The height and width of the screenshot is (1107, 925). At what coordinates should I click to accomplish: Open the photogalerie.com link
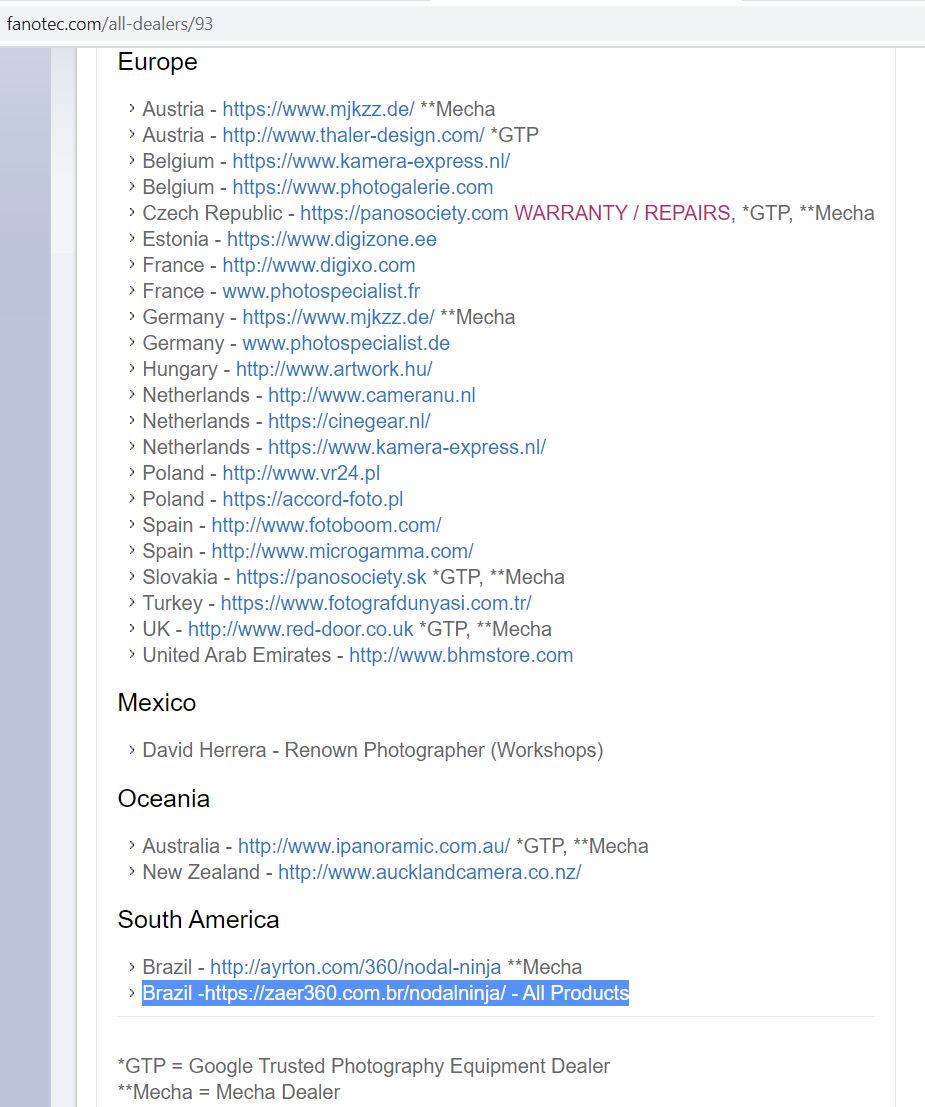(362, 187)
